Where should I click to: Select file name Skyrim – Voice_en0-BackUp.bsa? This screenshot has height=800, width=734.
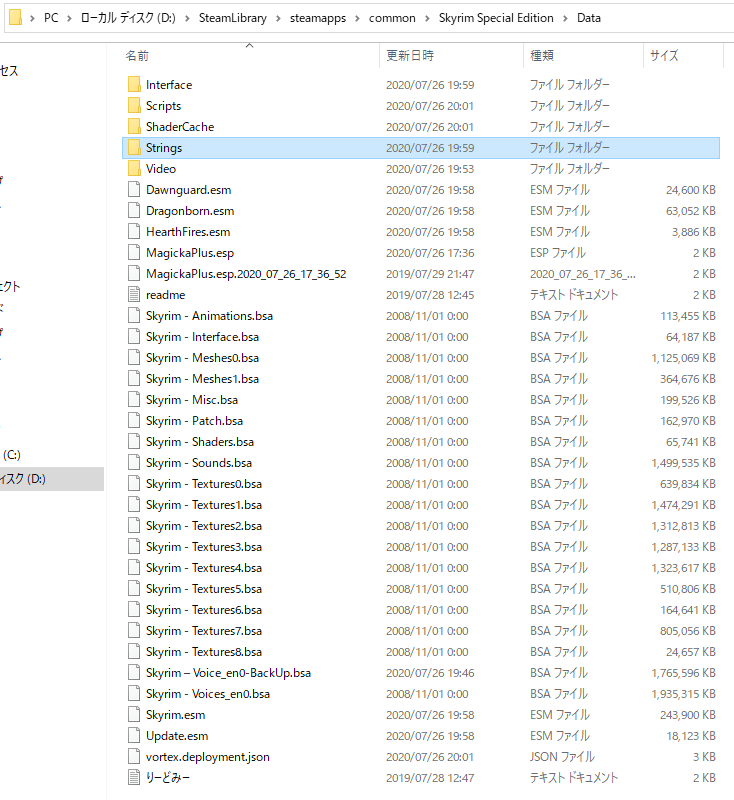point(228,673)
